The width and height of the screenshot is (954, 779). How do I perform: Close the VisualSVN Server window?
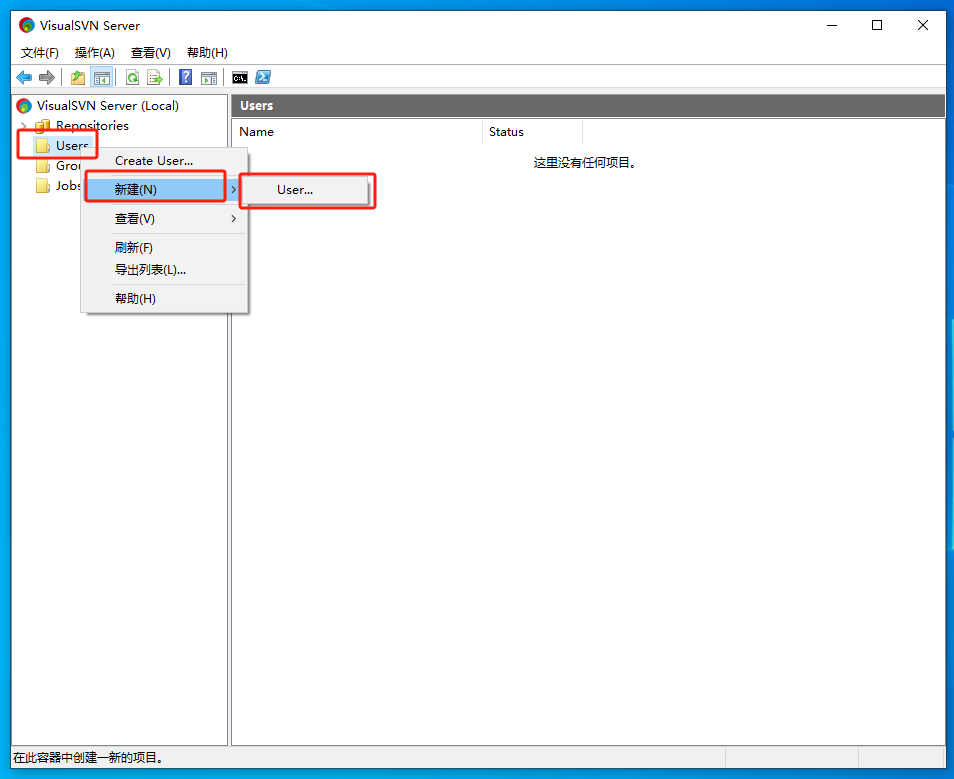[x=922, y=26]
